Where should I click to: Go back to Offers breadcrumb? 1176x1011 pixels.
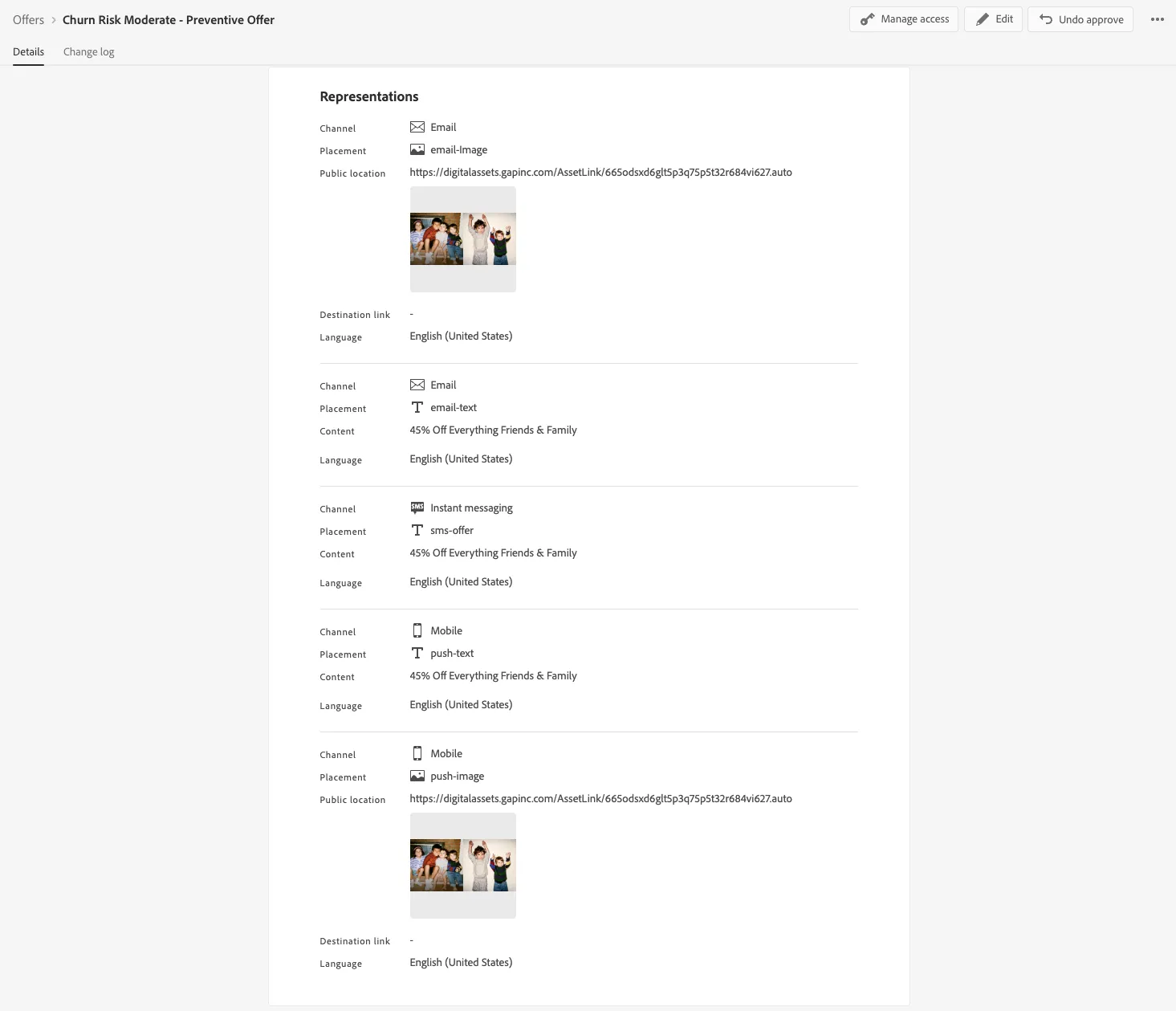(x=28, y=20)
